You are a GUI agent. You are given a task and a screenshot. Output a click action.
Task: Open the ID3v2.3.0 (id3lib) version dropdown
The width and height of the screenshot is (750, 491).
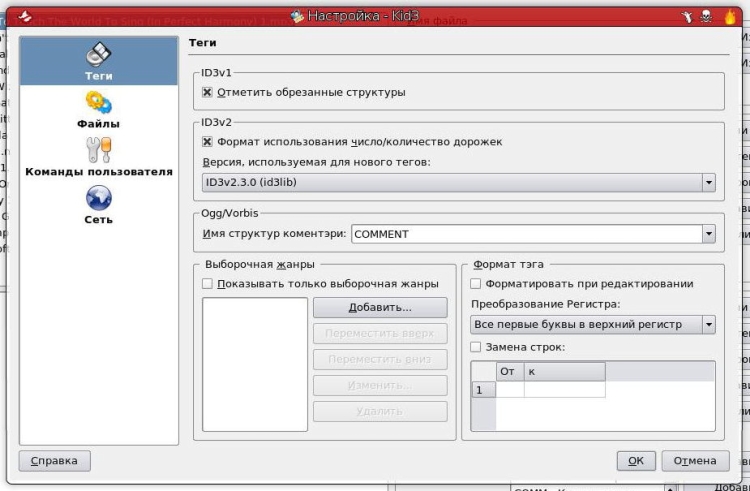pyautogui.click(x=459, y=182)
